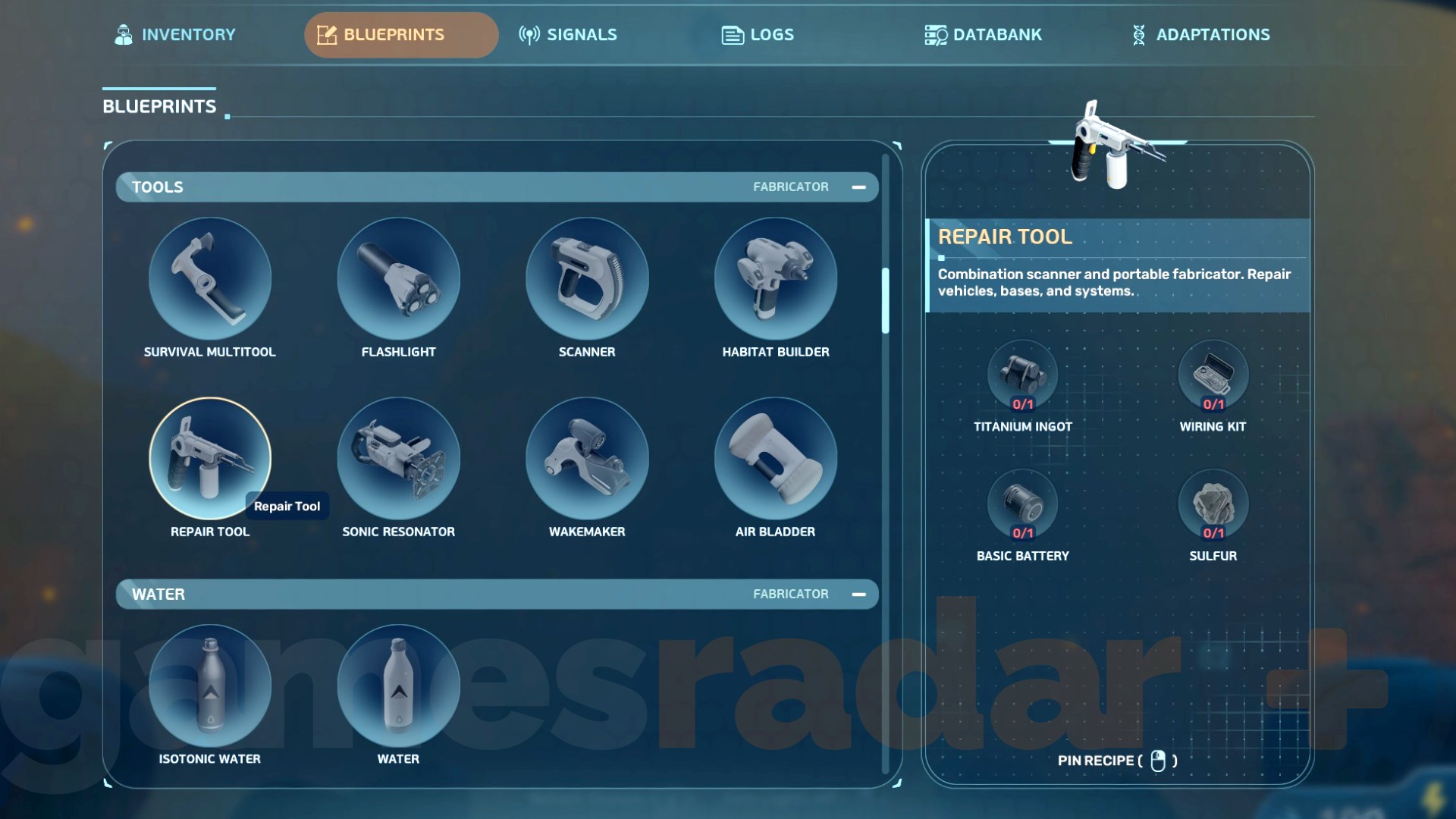Image resolution: width=1456 pixels, height=819 pixels.
Task: Select the Scanner blueprint icon
Action: [587, 278]
